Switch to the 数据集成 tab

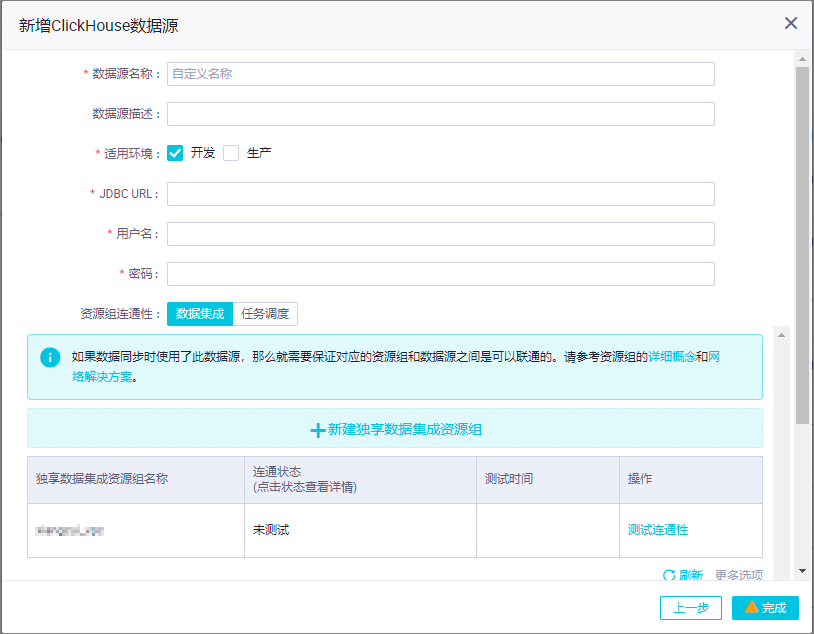point(200,314)
